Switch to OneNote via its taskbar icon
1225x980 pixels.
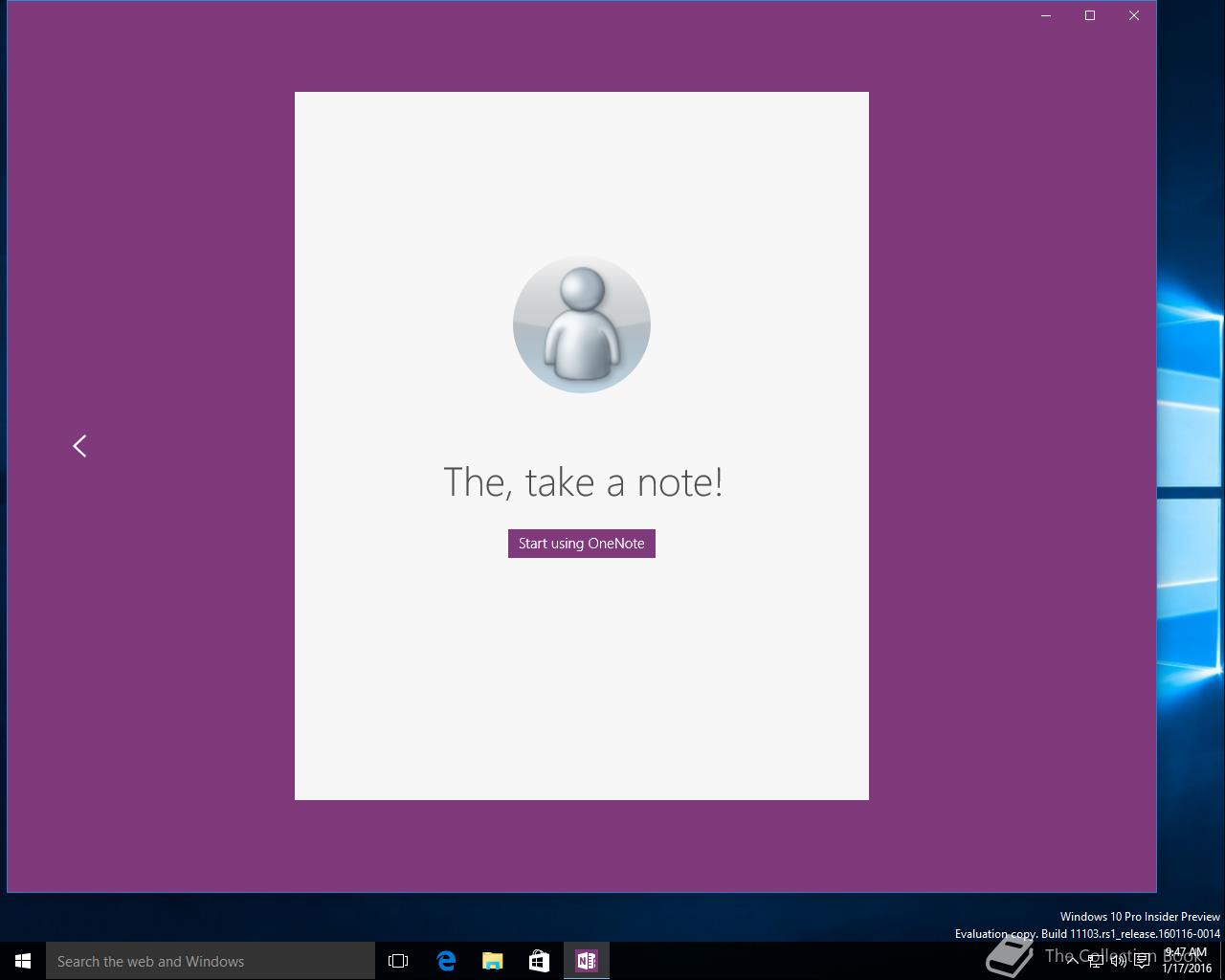coord(587,961)
